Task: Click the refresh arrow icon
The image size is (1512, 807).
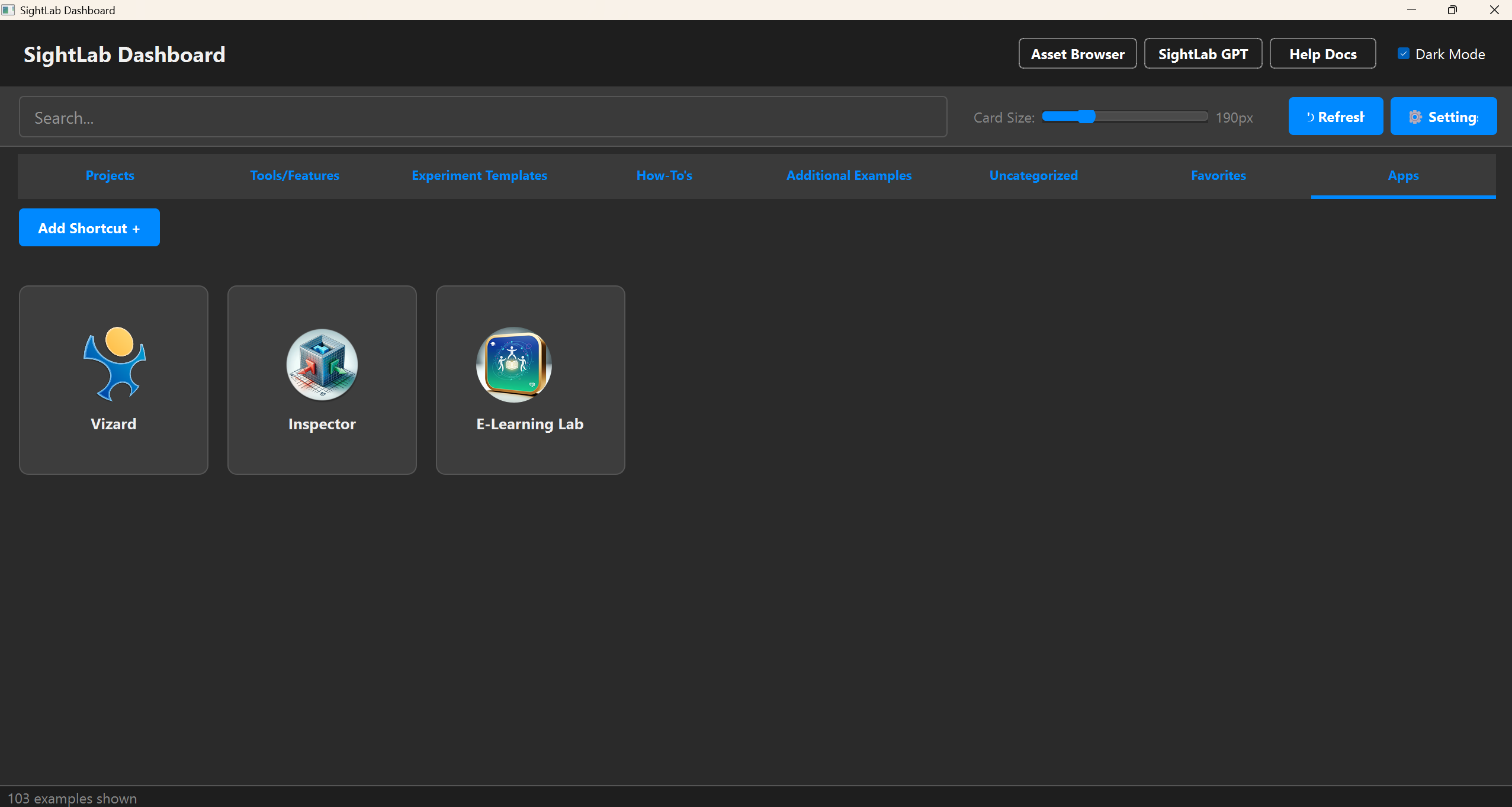Action: click(x=1310, y=117)
